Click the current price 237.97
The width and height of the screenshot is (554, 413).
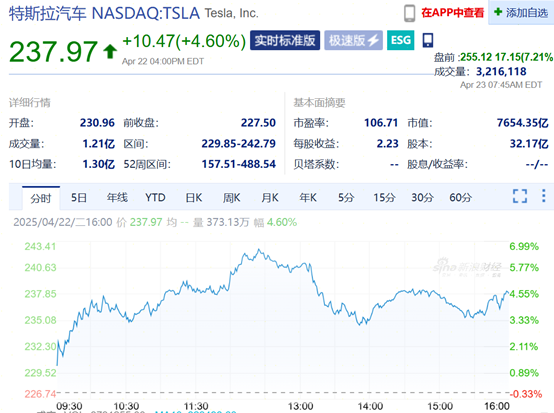click(x=53, y=52)
